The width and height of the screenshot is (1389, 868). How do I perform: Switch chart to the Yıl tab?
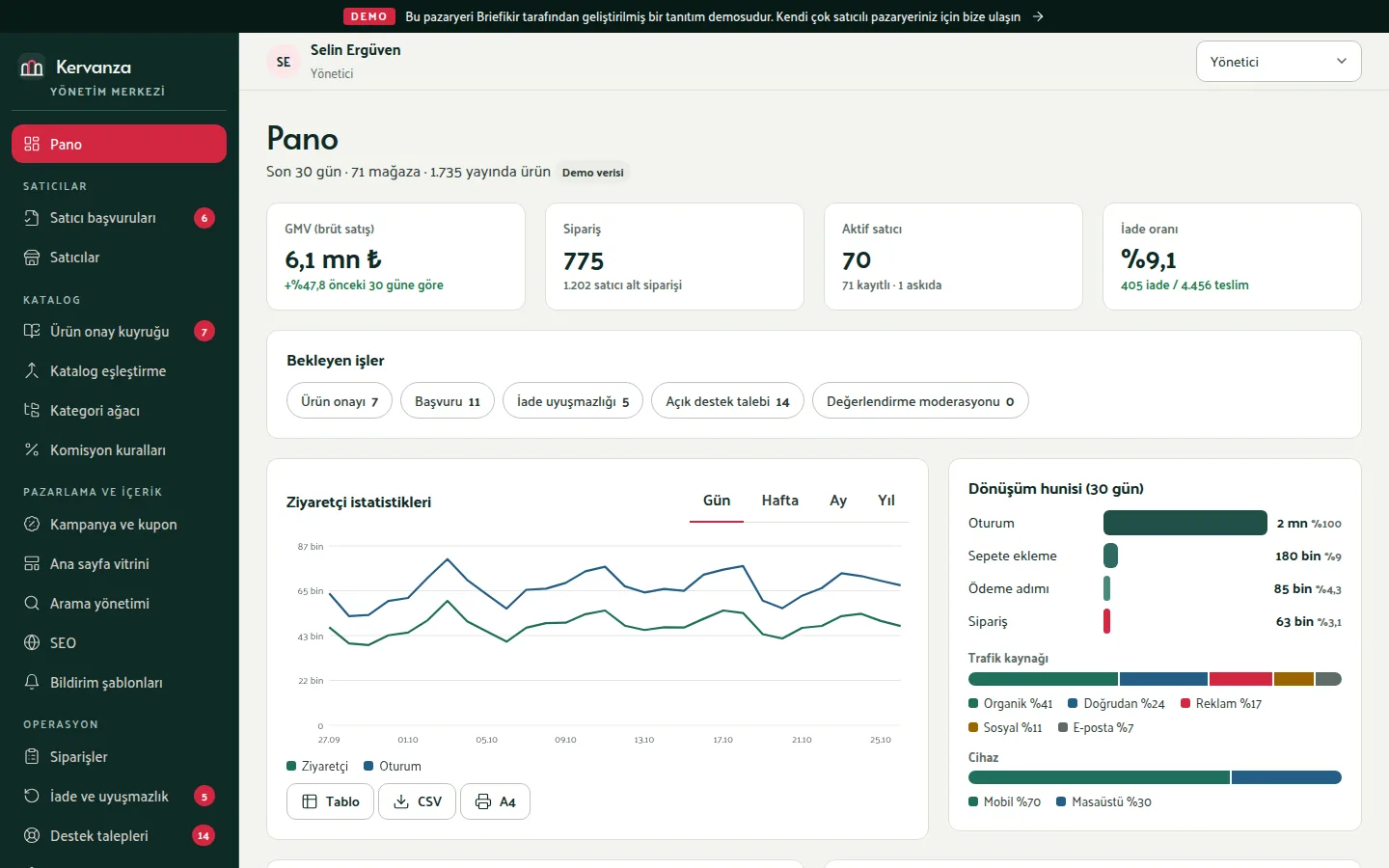tap(886, 501)
